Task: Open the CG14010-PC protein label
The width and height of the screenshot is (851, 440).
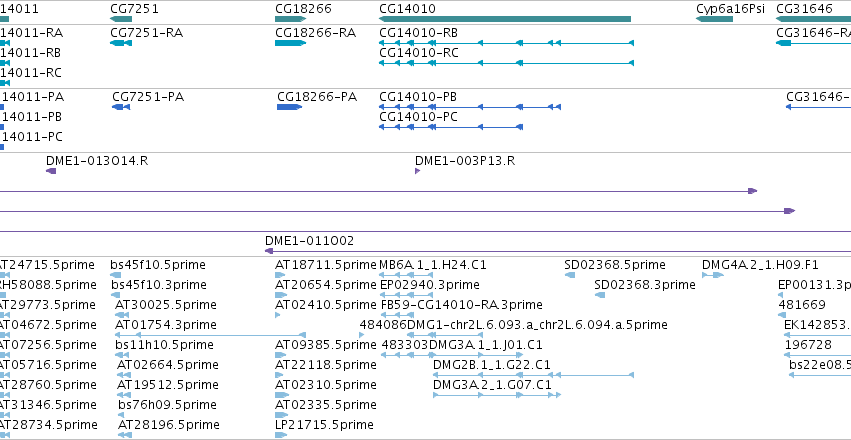Action: [x=418, y=117]
